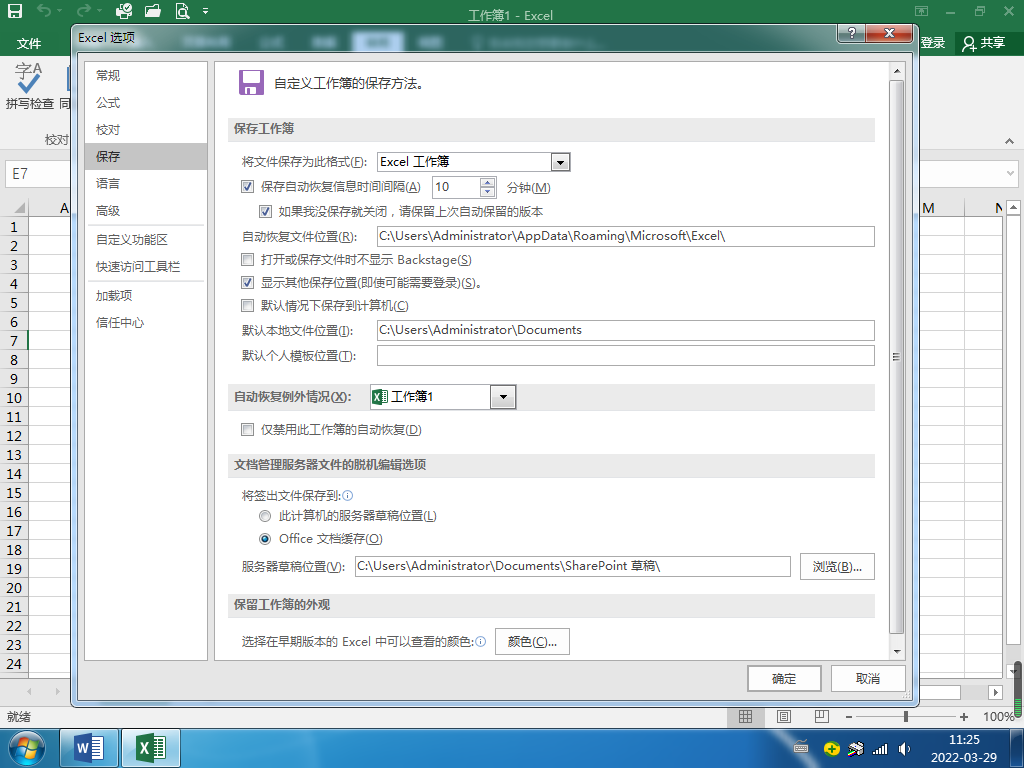1024x768 pixels.
Task: Click the print preview icon in quick access toolbar
Action: [182, 10]
